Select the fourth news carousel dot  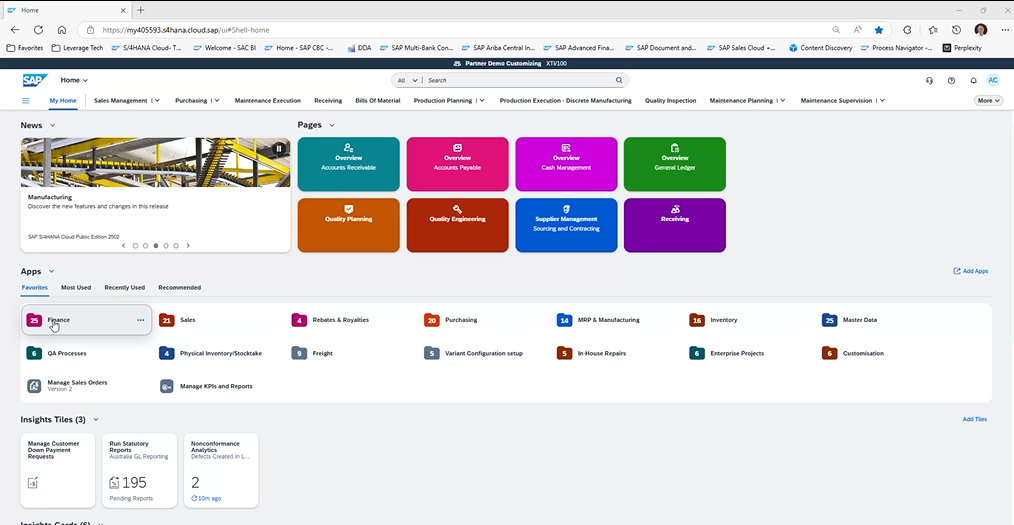[x=166, y=246]
